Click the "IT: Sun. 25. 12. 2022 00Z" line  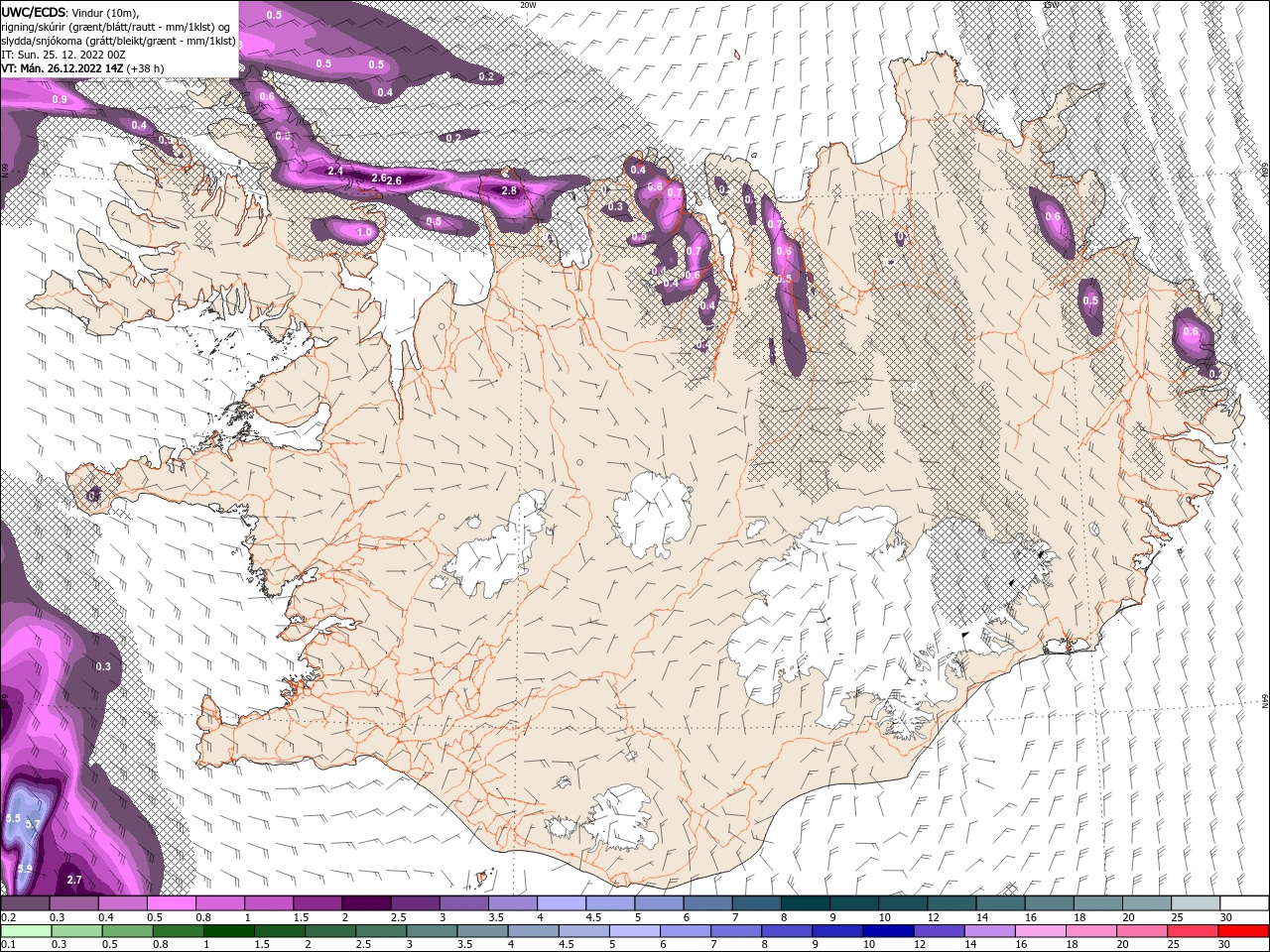(63, 55)
